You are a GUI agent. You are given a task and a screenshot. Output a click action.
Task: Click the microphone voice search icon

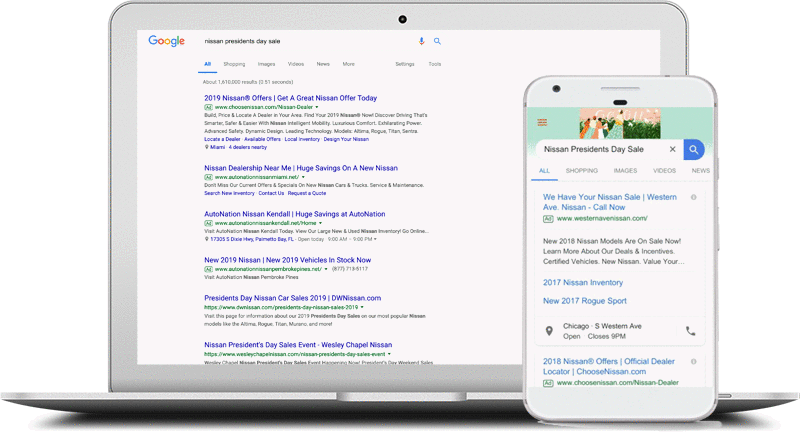pos(421,41)
